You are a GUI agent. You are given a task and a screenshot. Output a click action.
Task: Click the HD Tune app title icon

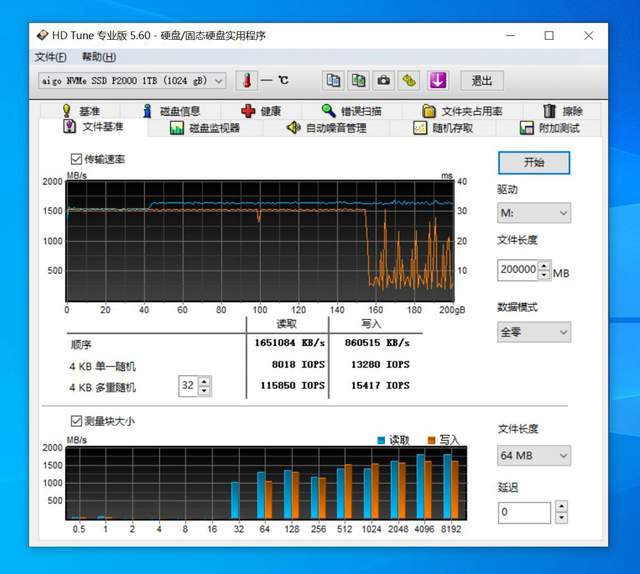(x=42, y=36)
